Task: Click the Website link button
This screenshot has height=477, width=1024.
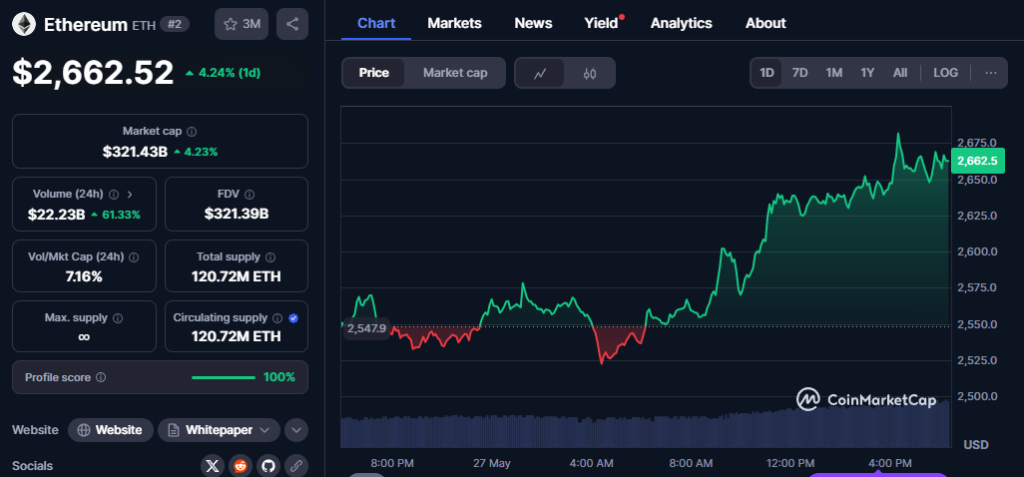Action: tap(110, 430)
